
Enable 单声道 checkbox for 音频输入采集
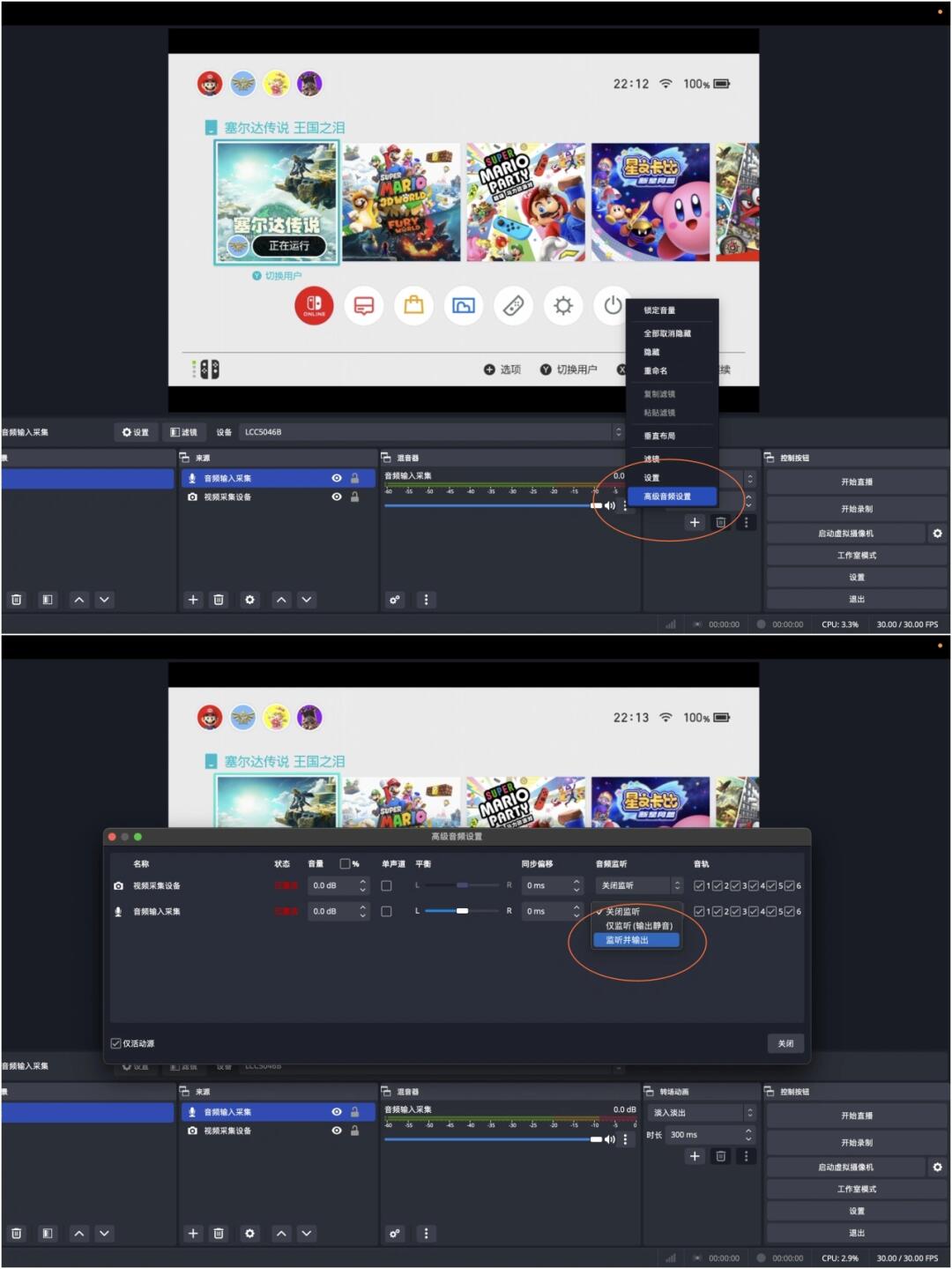point(386,912)
